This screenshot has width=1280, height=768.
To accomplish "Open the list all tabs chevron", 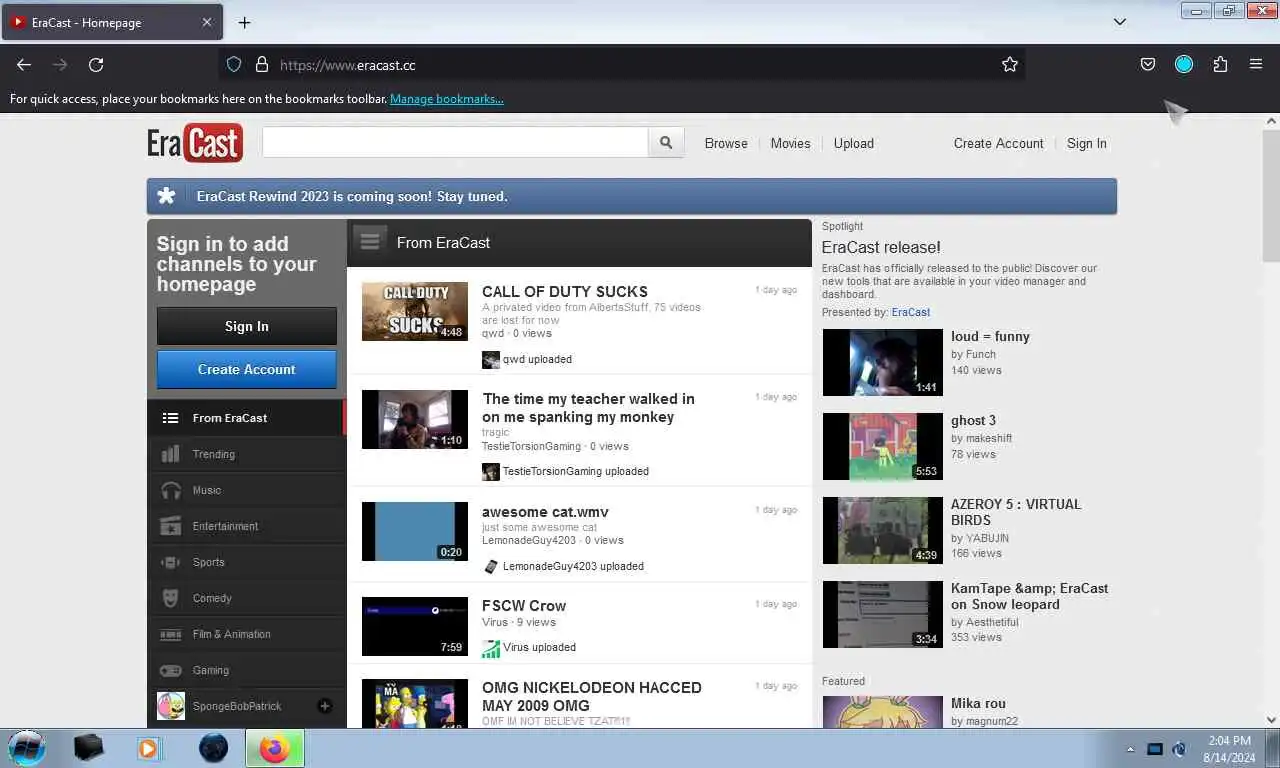I will 1120,22.
